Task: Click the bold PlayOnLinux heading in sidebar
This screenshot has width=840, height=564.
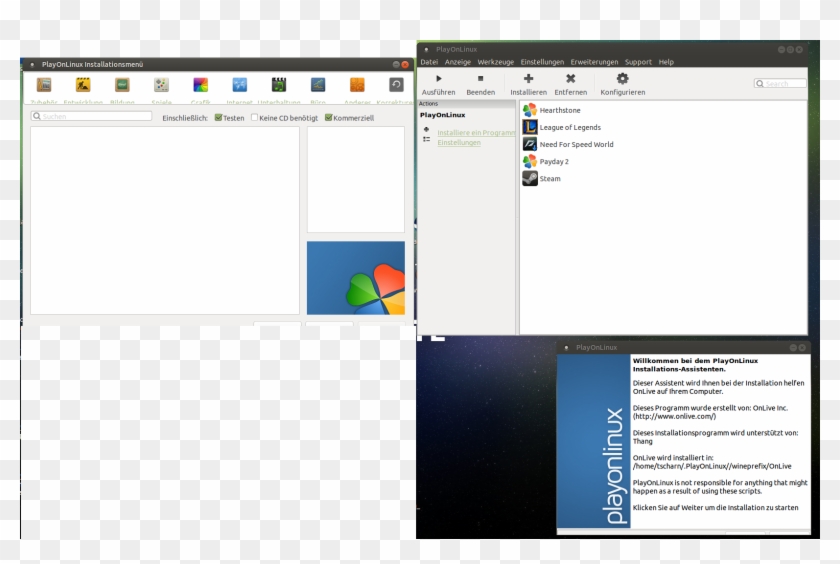Action: (x=442, y=115)
